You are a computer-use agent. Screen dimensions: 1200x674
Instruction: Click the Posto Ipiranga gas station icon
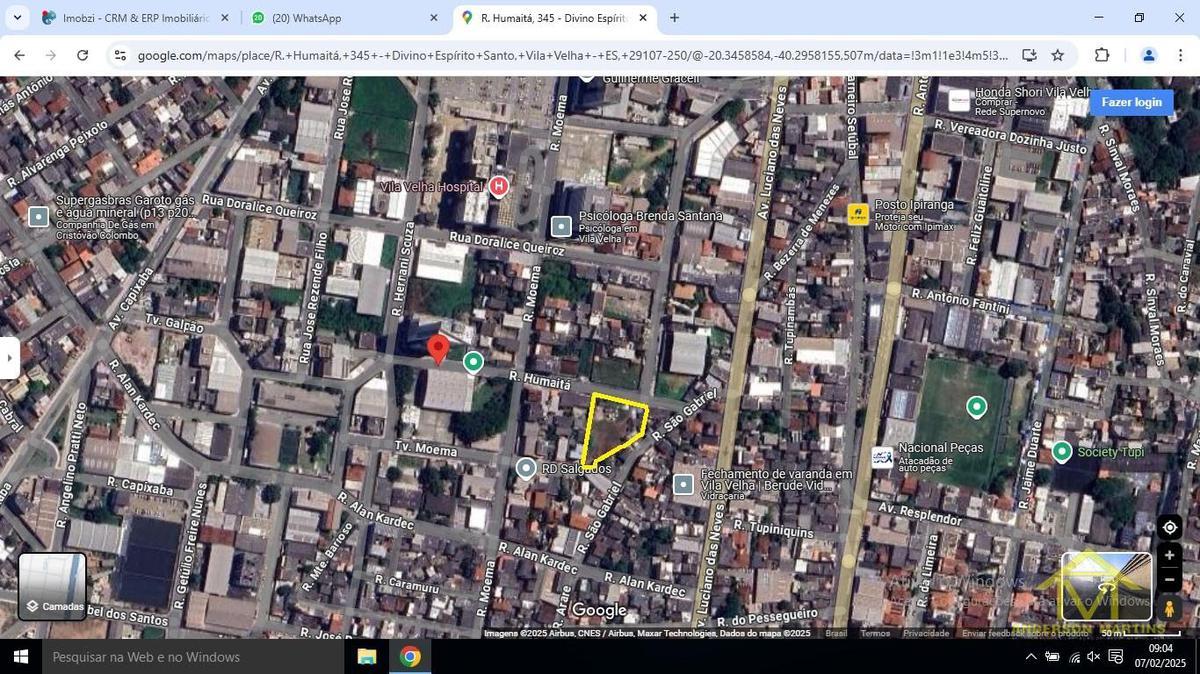coord(858,214)
